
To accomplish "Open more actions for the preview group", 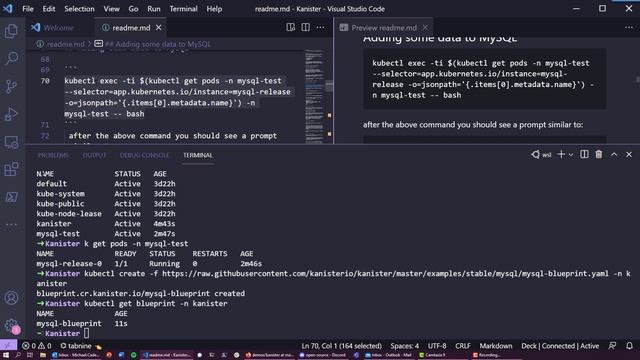I will point(629,27).
